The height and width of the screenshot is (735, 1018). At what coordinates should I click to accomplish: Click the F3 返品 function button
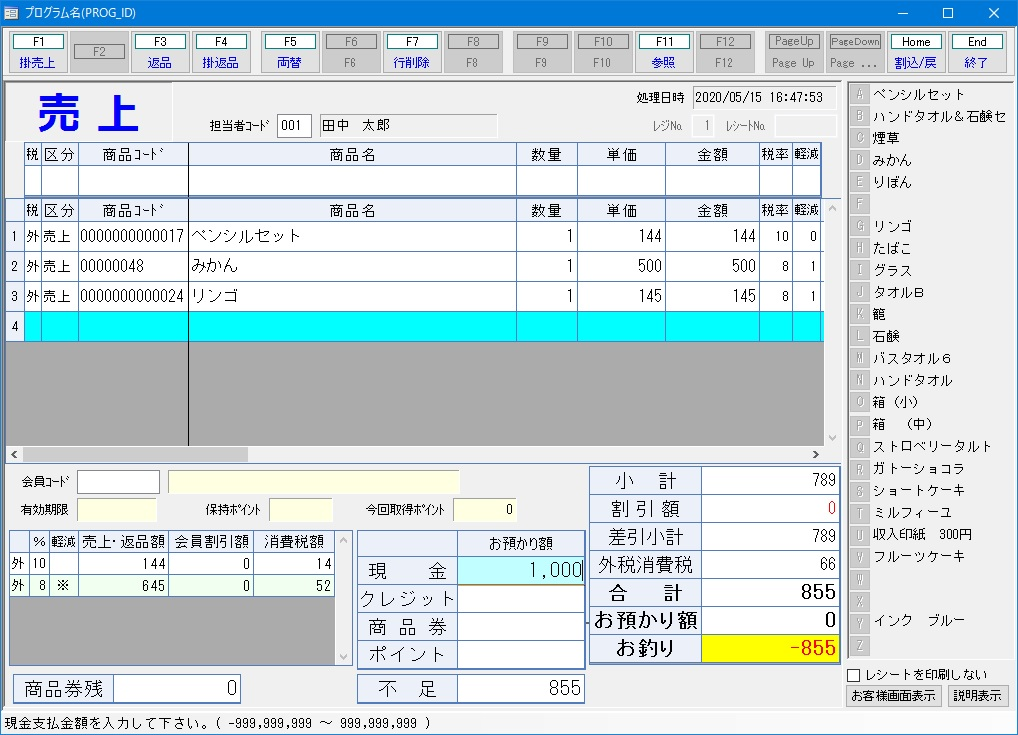(160, 52)
